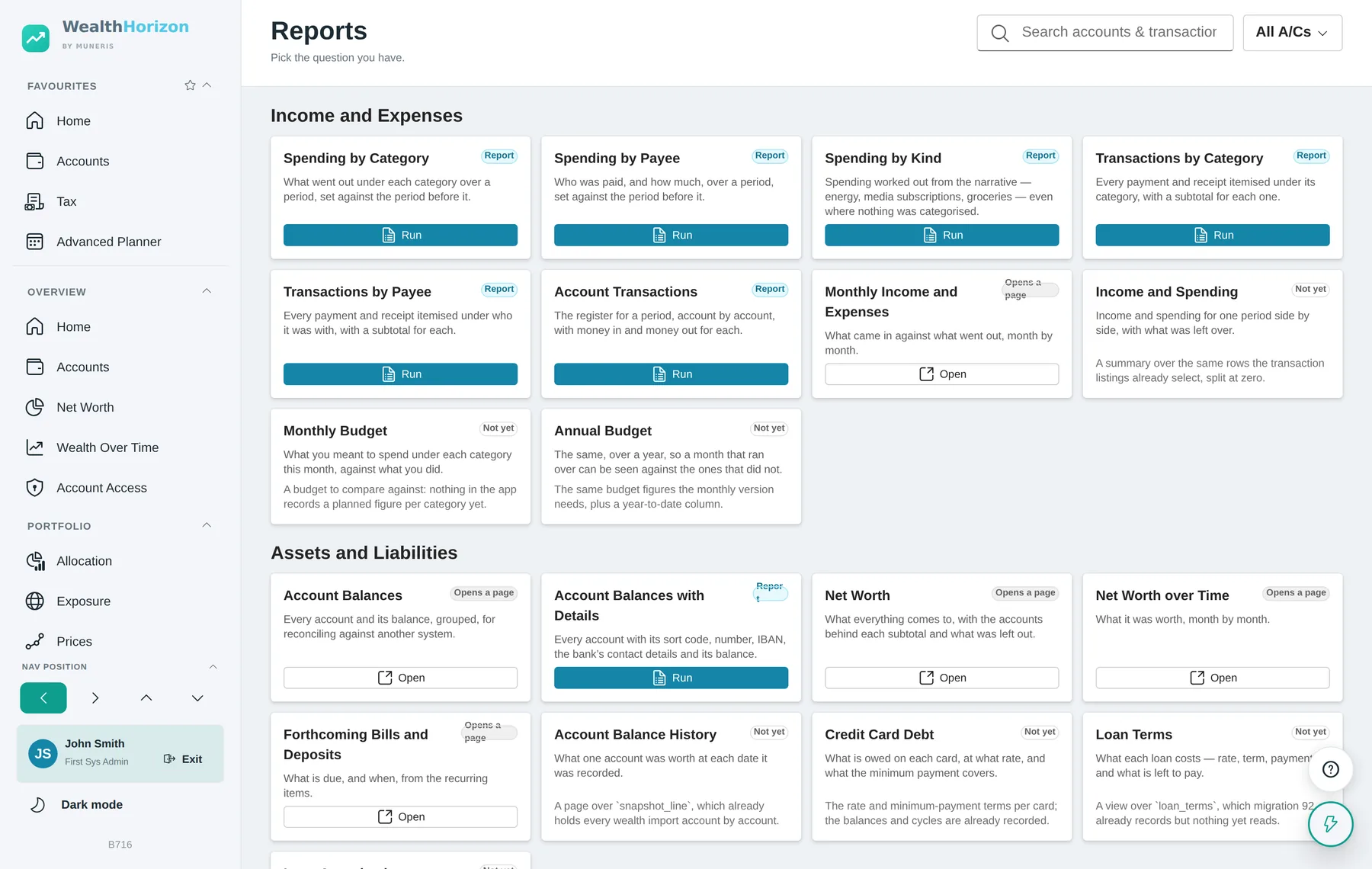Screen dimensions: 1372x869
Task: Open Net Worth over Time page
Action: coord(1212,678)
